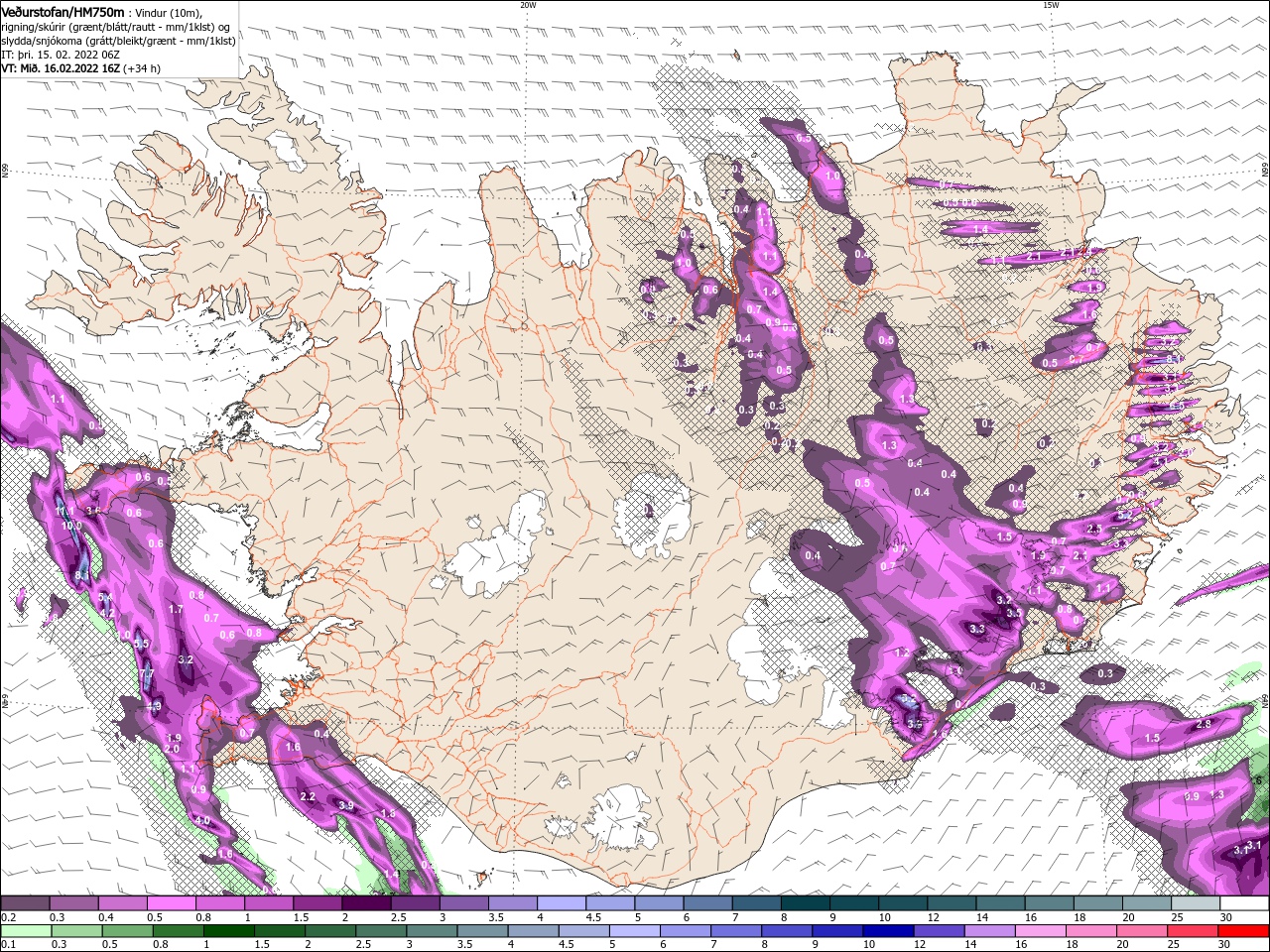This screenshot has width=1270, height=952.
Task: Click the 5.5 precipitation value
Action: tap(141, 644)
